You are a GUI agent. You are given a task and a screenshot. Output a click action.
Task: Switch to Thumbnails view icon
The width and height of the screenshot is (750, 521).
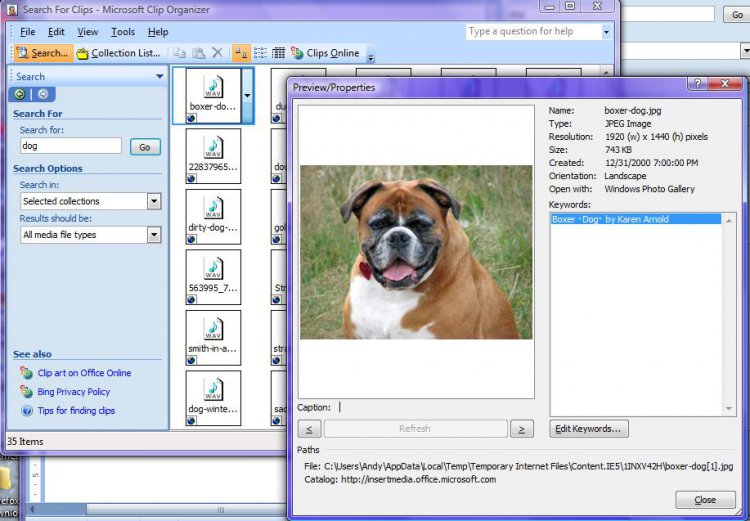click(241, 53)
